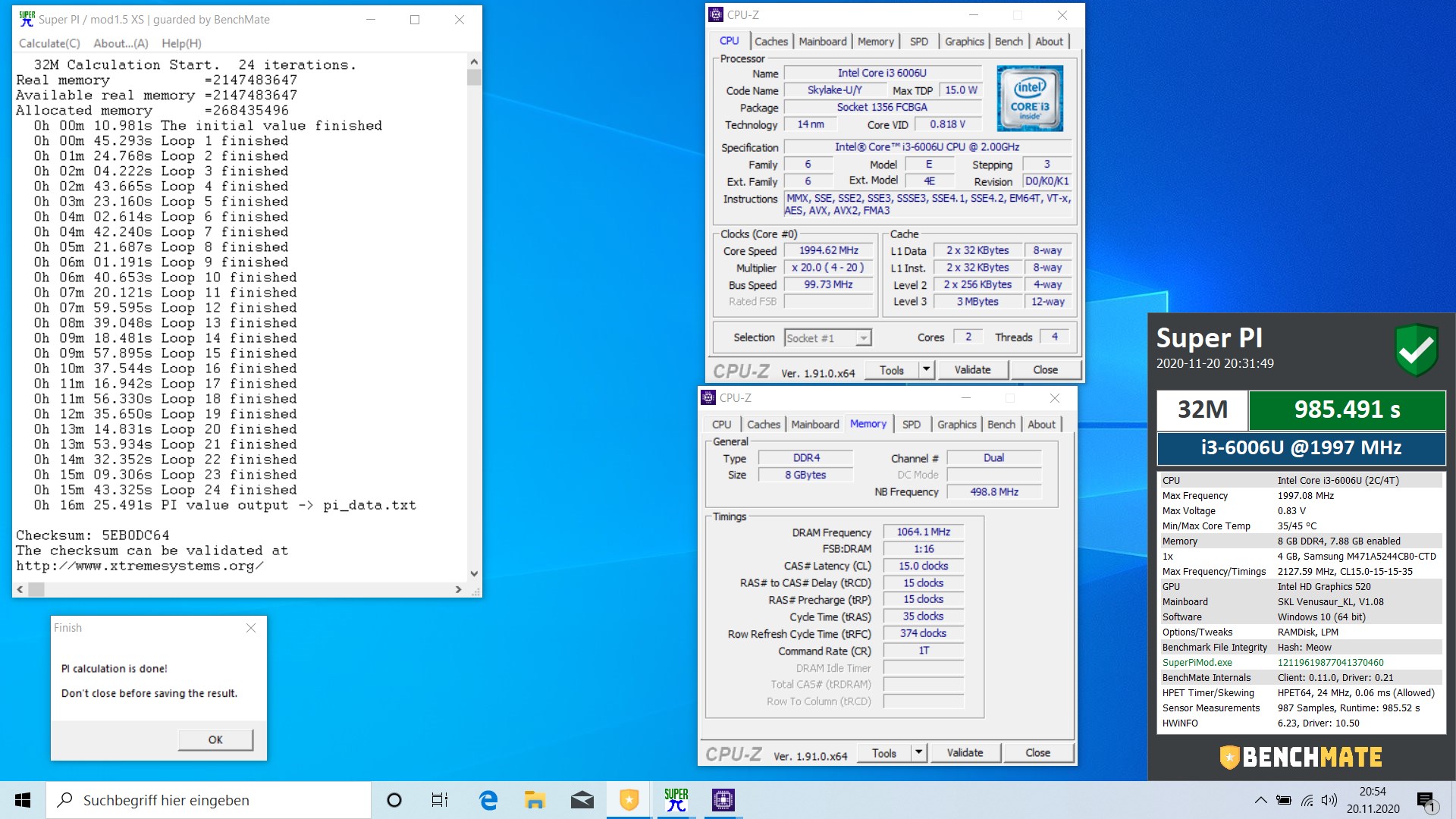Open File Explorer from the taskbar
The width and height of the screenshot is (1456, 819).
tap(535, 800)
